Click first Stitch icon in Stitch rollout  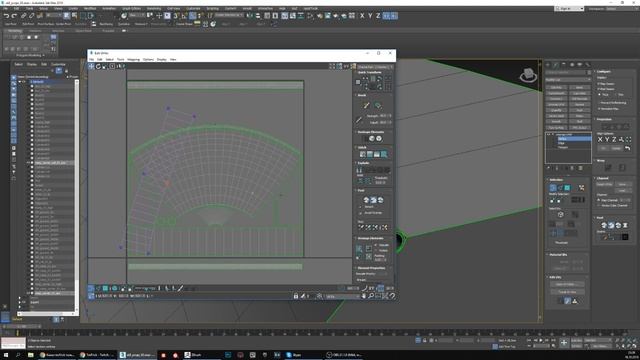(x=362, y=154)
